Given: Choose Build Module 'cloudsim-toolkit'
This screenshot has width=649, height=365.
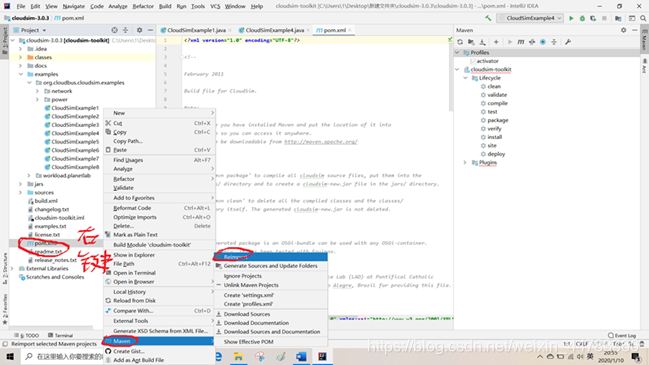Looking at the screenshot, I should pos(159,245).
